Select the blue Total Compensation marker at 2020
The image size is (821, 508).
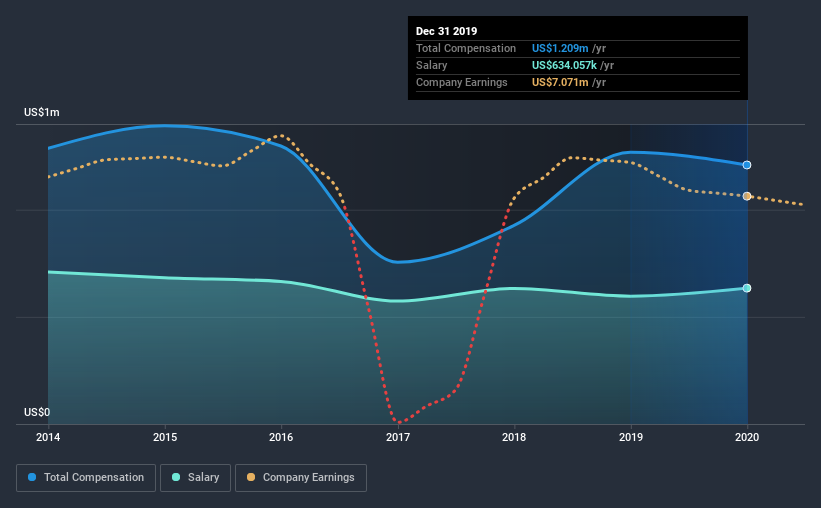(x=747, y=165)
